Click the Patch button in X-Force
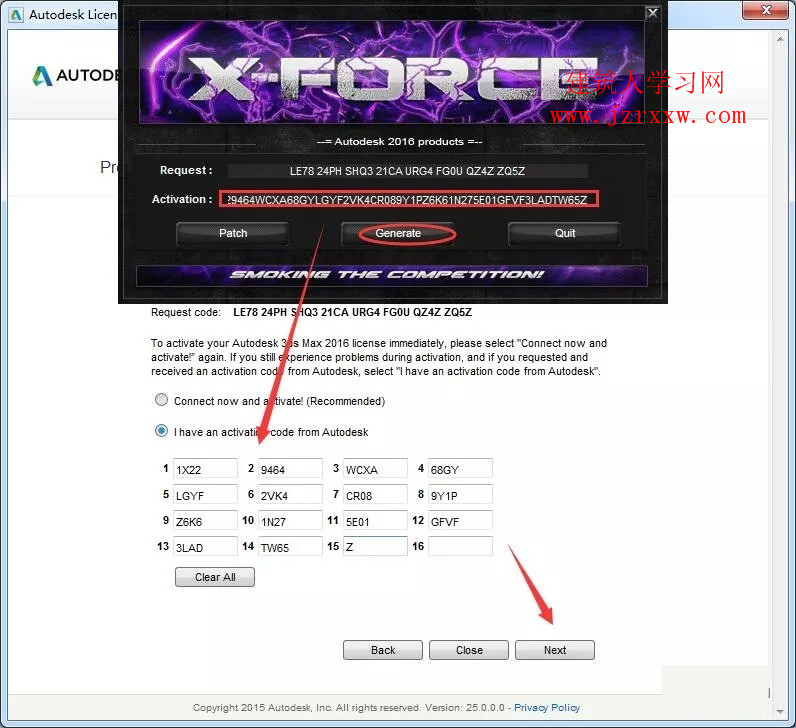This screenshot has height=728, width=796. tap(233, 234)
